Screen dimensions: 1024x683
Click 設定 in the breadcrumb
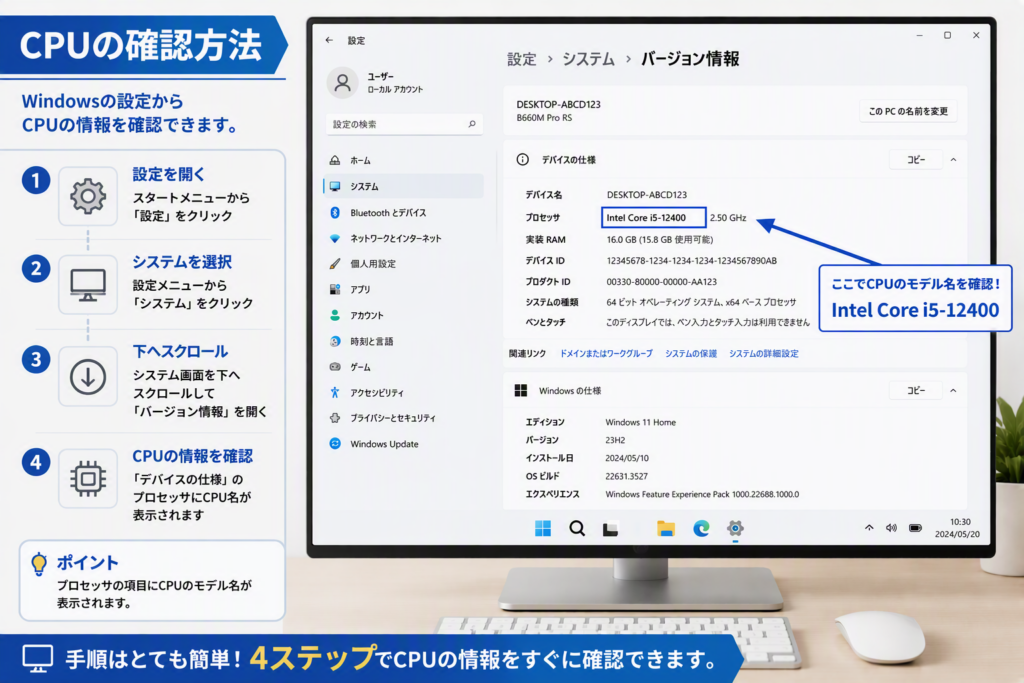pyautogui.click(x=522, y=59)
